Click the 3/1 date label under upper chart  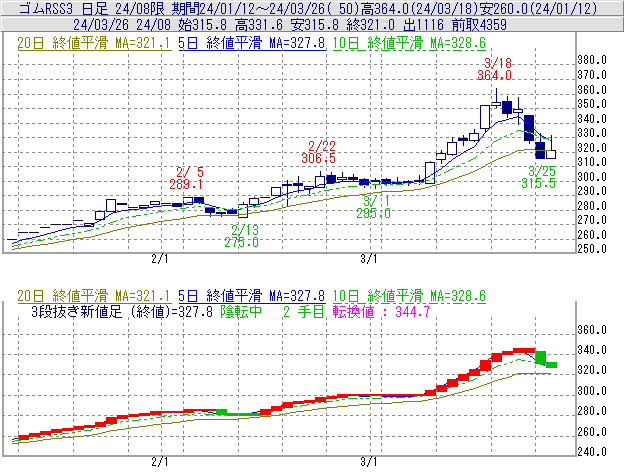[369, 259]
